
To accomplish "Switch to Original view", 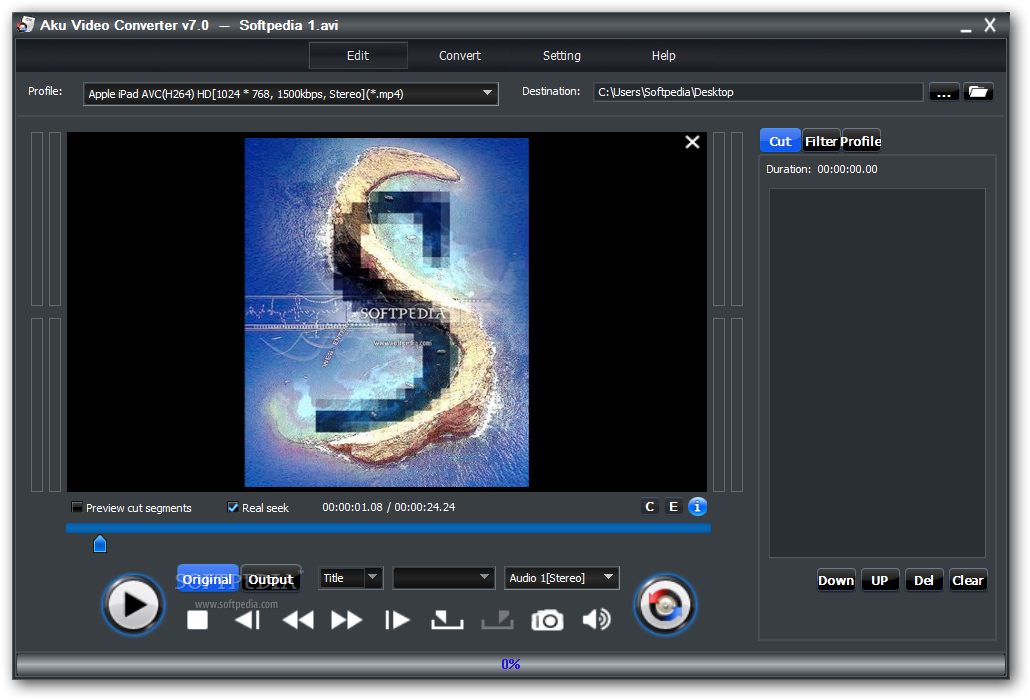I will 208,579.
